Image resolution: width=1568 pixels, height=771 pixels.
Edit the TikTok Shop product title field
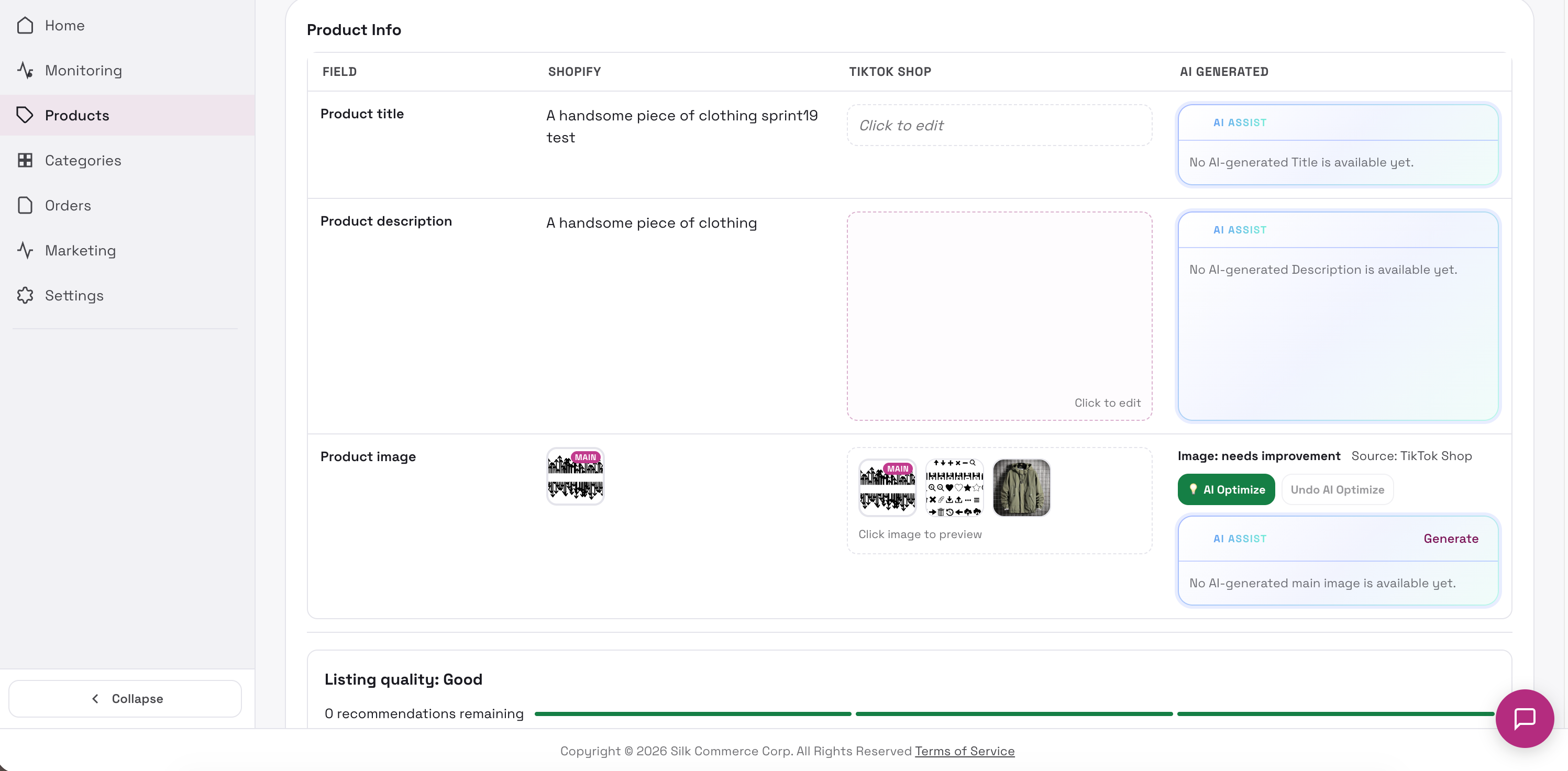(999, 125)
